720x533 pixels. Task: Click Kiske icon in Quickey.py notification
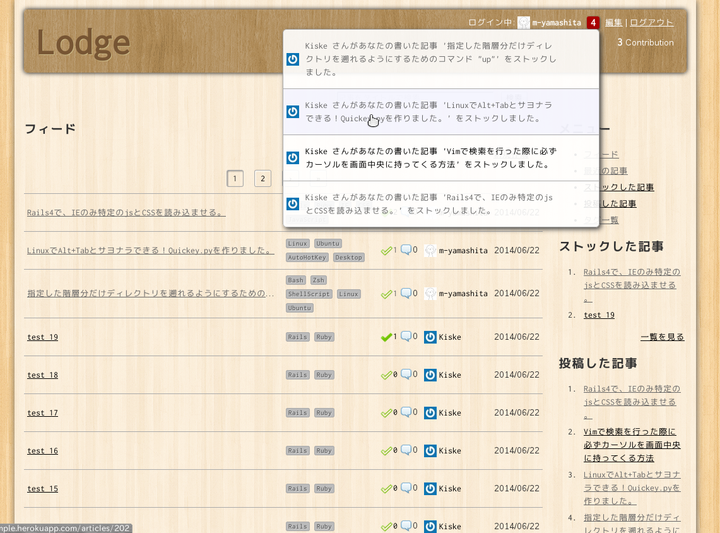coord(292,112)
